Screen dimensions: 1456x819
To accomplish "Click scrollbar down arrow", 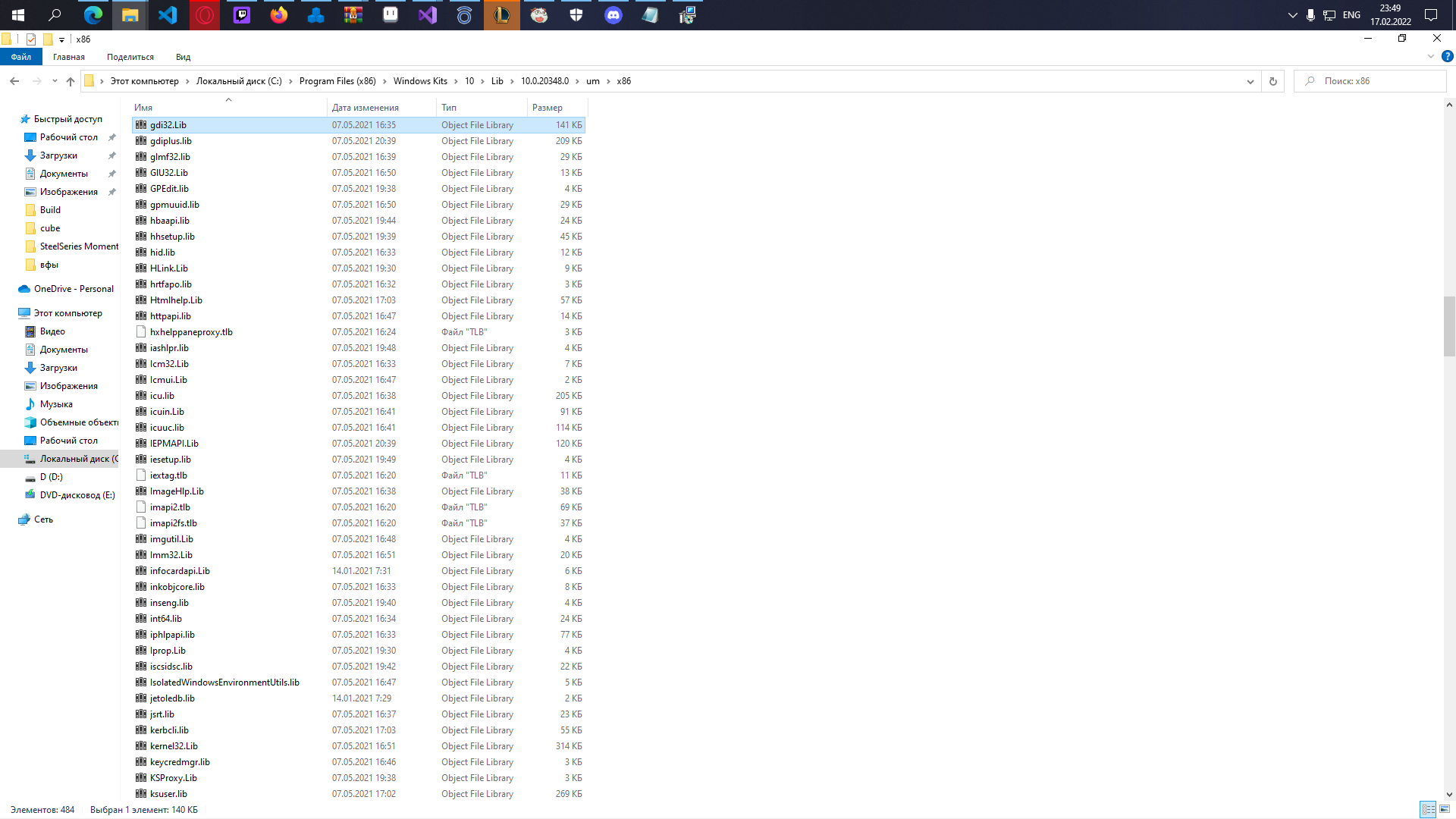I will (x=1449, y=794).
